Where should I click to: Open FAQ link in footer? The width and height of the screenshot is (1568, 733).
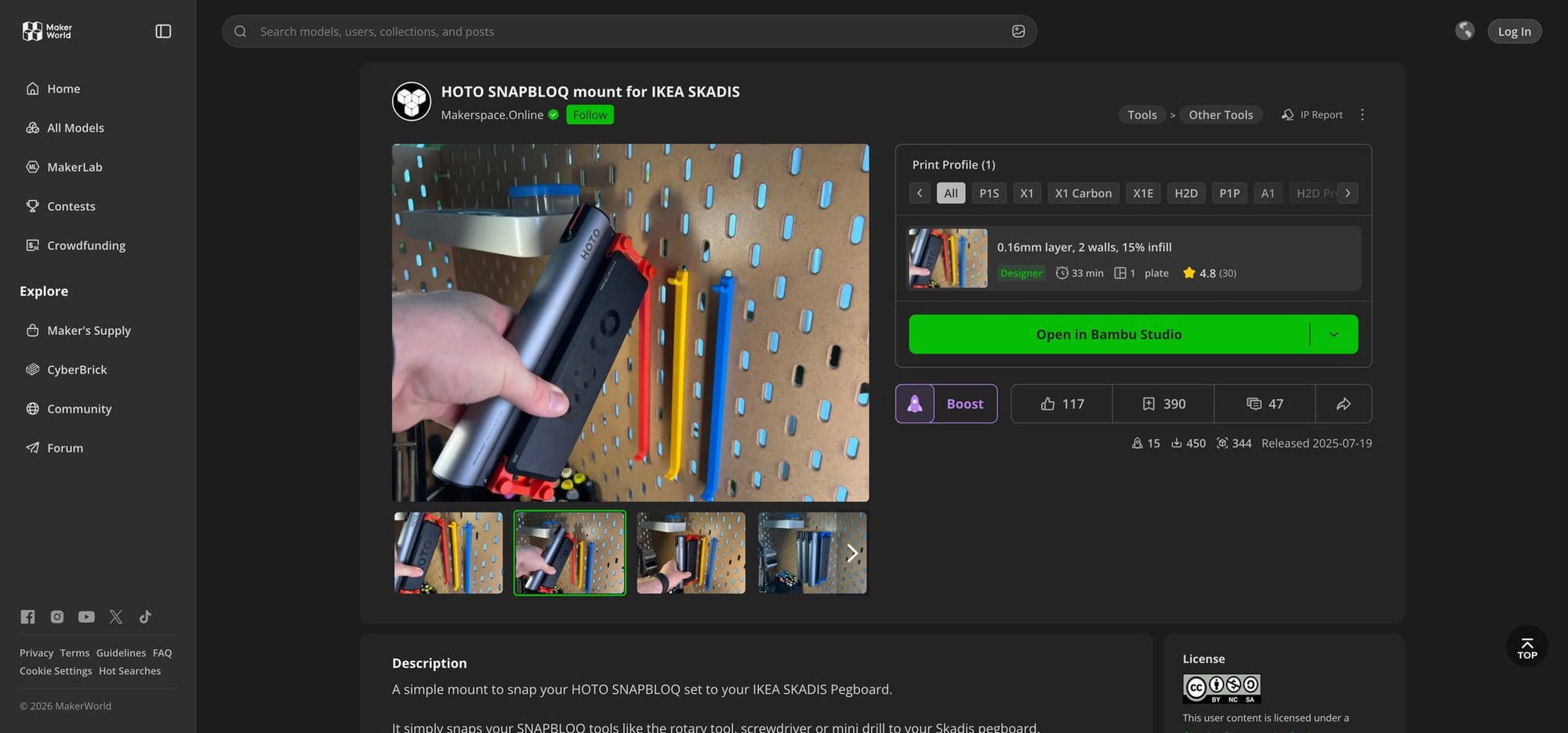162,653
